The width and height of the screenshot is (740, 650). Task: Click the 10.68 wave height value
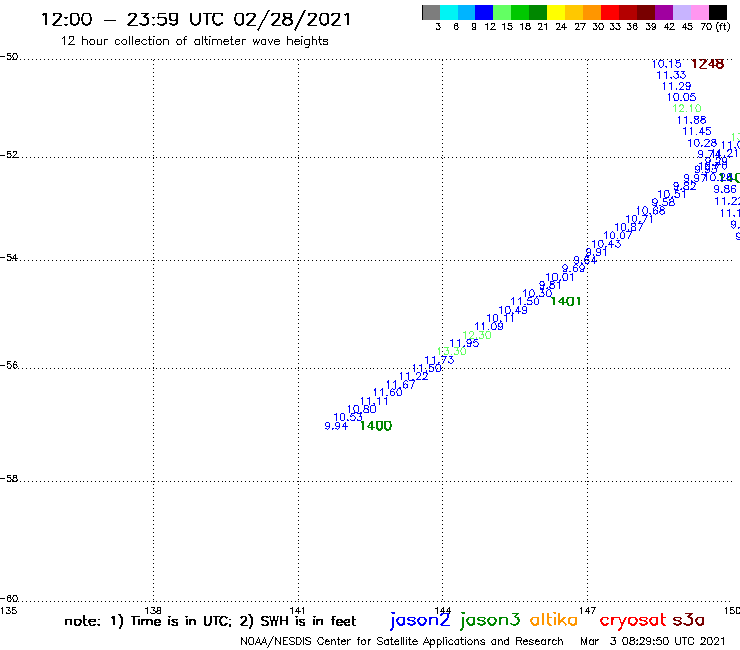pos(651,211)
